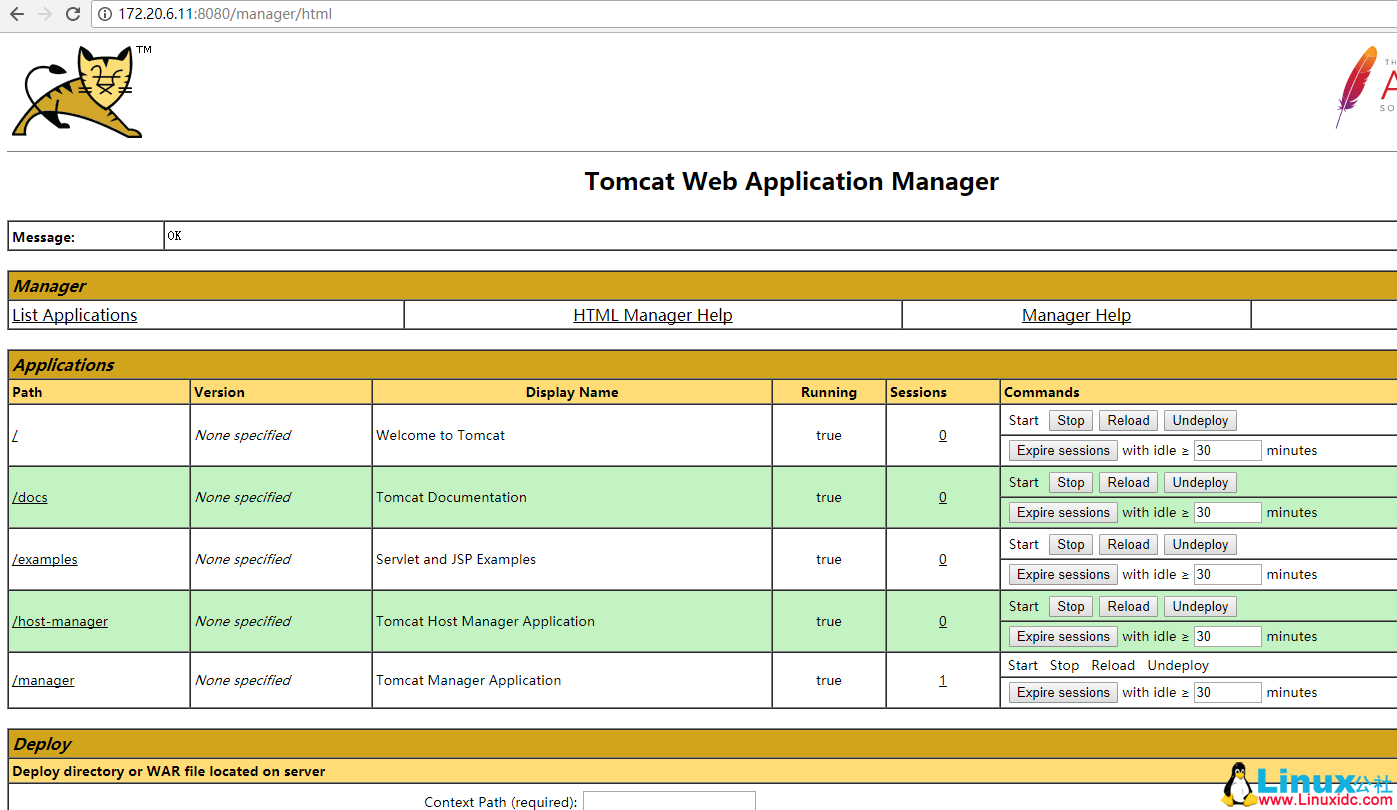Click the Apache feather logo
The width and height of the screenshot is (1397, 810).
1358,86
